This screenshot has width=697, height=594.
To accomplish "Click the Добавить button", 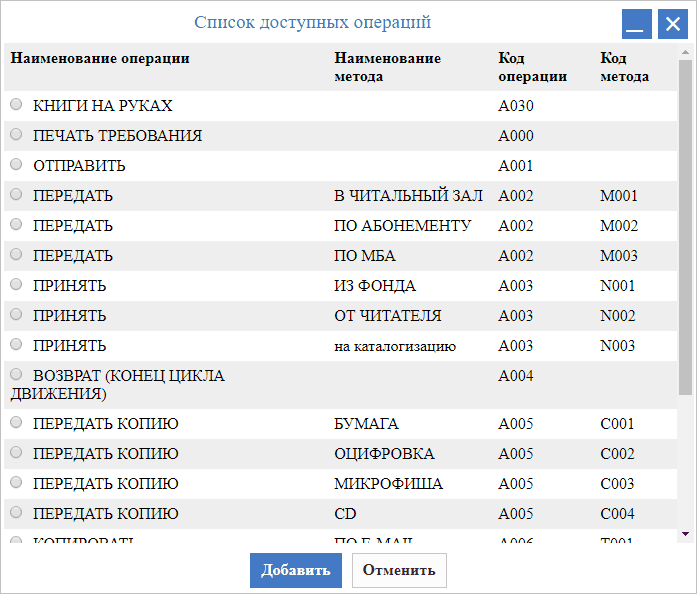I will (x=295, y=571).
